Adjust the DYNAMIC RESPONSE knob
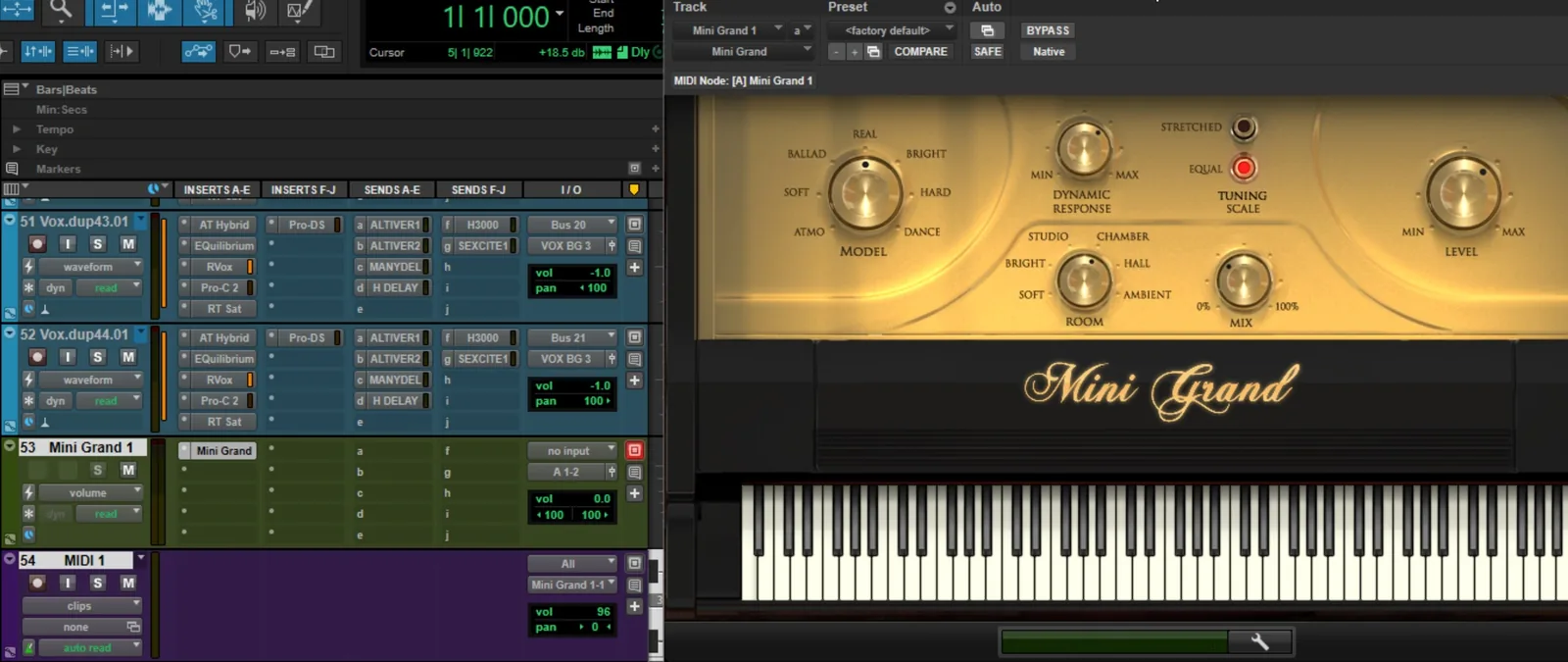The height and width of the screenshot is (662, 1568). (1084, 149)
